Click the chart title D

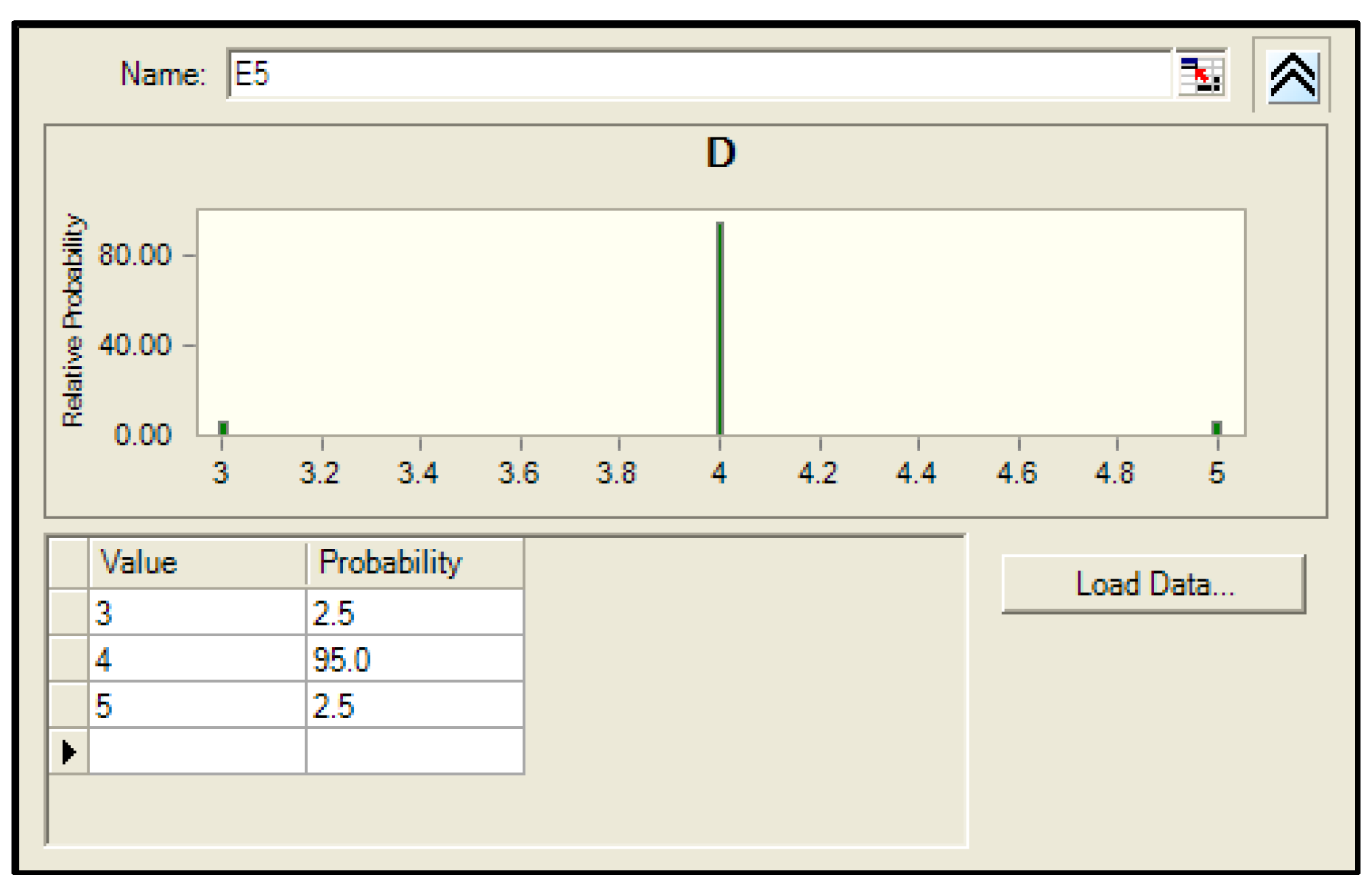tap(720, 153)
